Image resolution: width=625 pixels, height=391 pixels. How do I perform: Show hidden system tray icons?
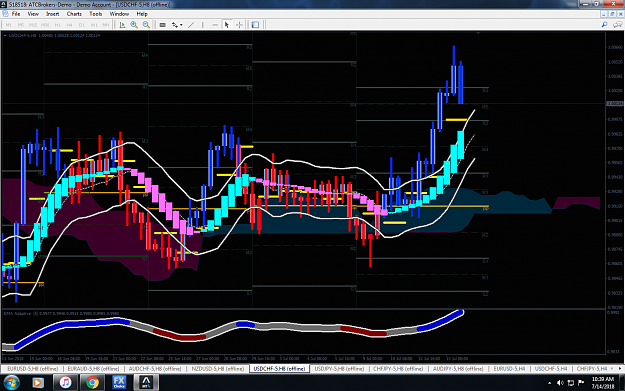click(550, 383)
